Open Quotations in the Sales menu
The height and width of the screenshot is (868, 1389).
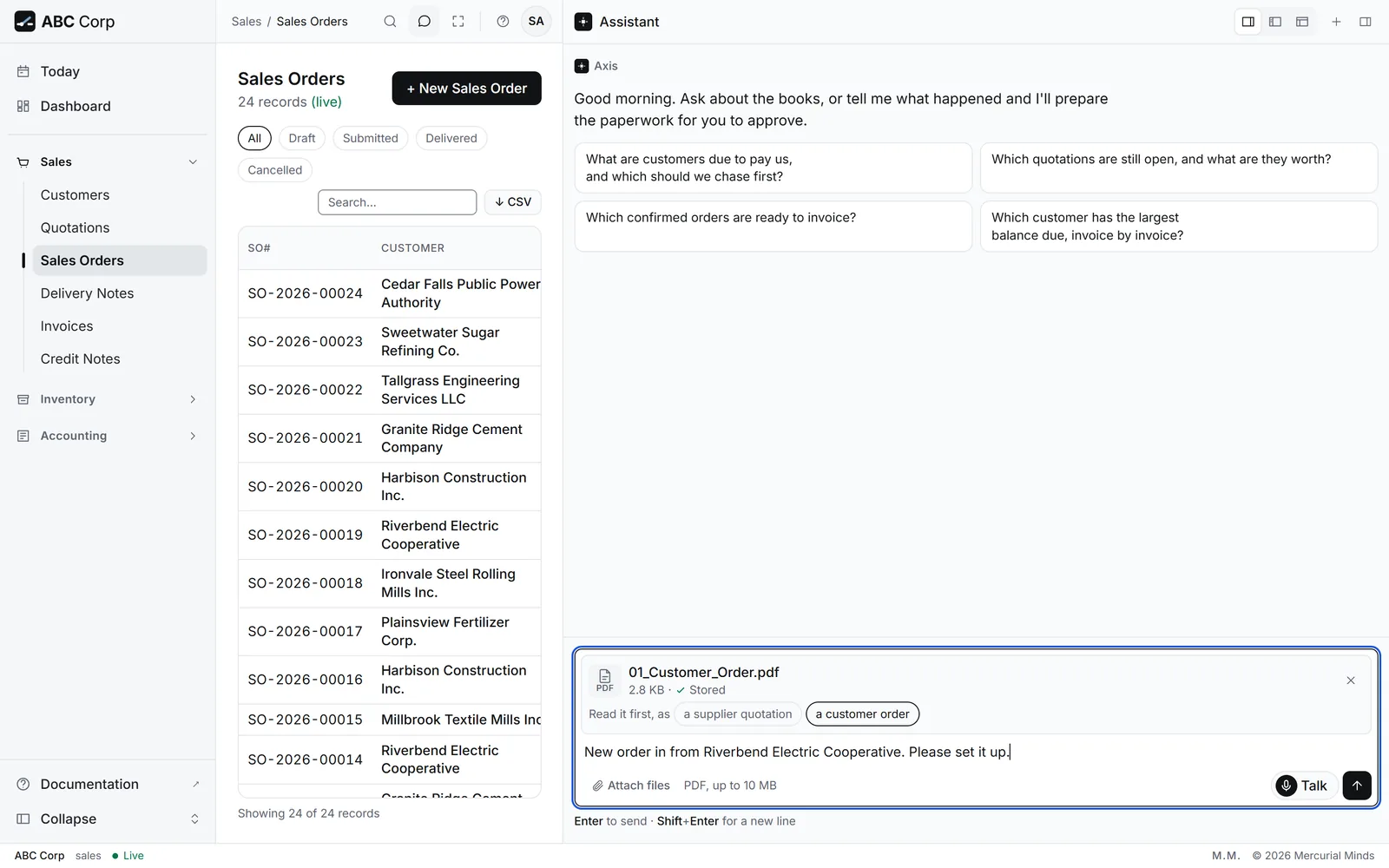click(x=120, y=228)
